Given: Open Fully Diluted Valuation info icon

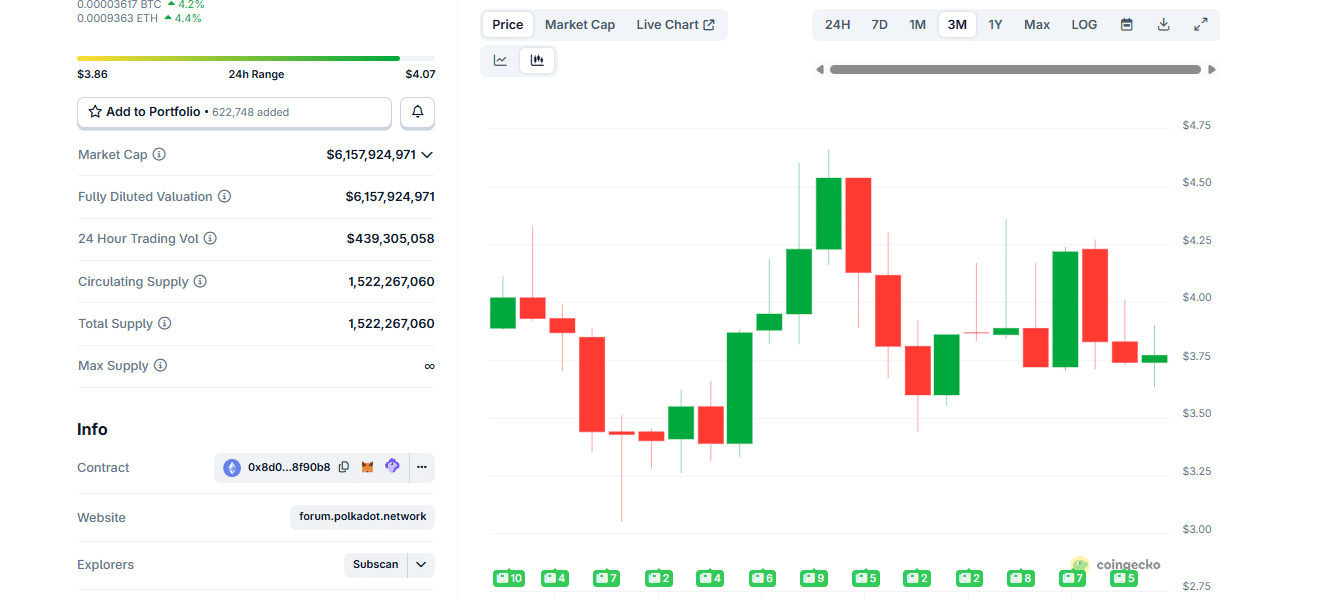Looking at the screenshot, I should pos(224,197).
